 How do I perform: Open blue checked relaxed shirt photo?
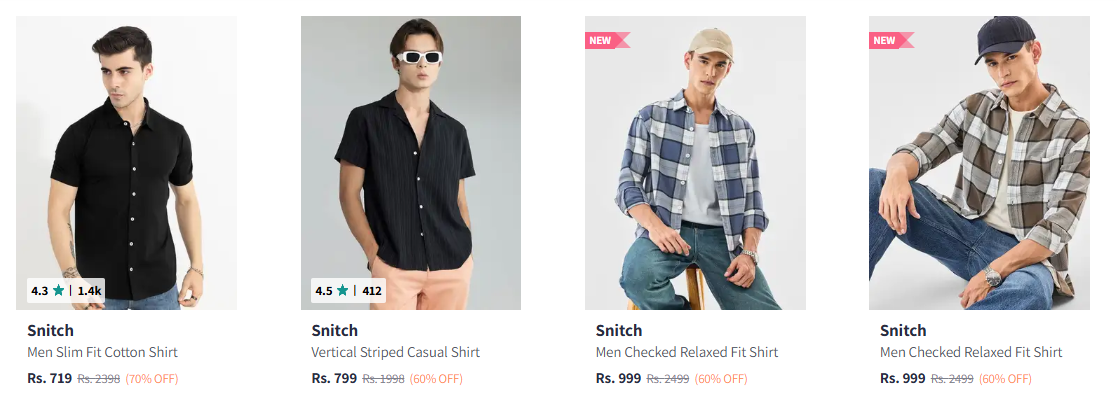(695, 170)
